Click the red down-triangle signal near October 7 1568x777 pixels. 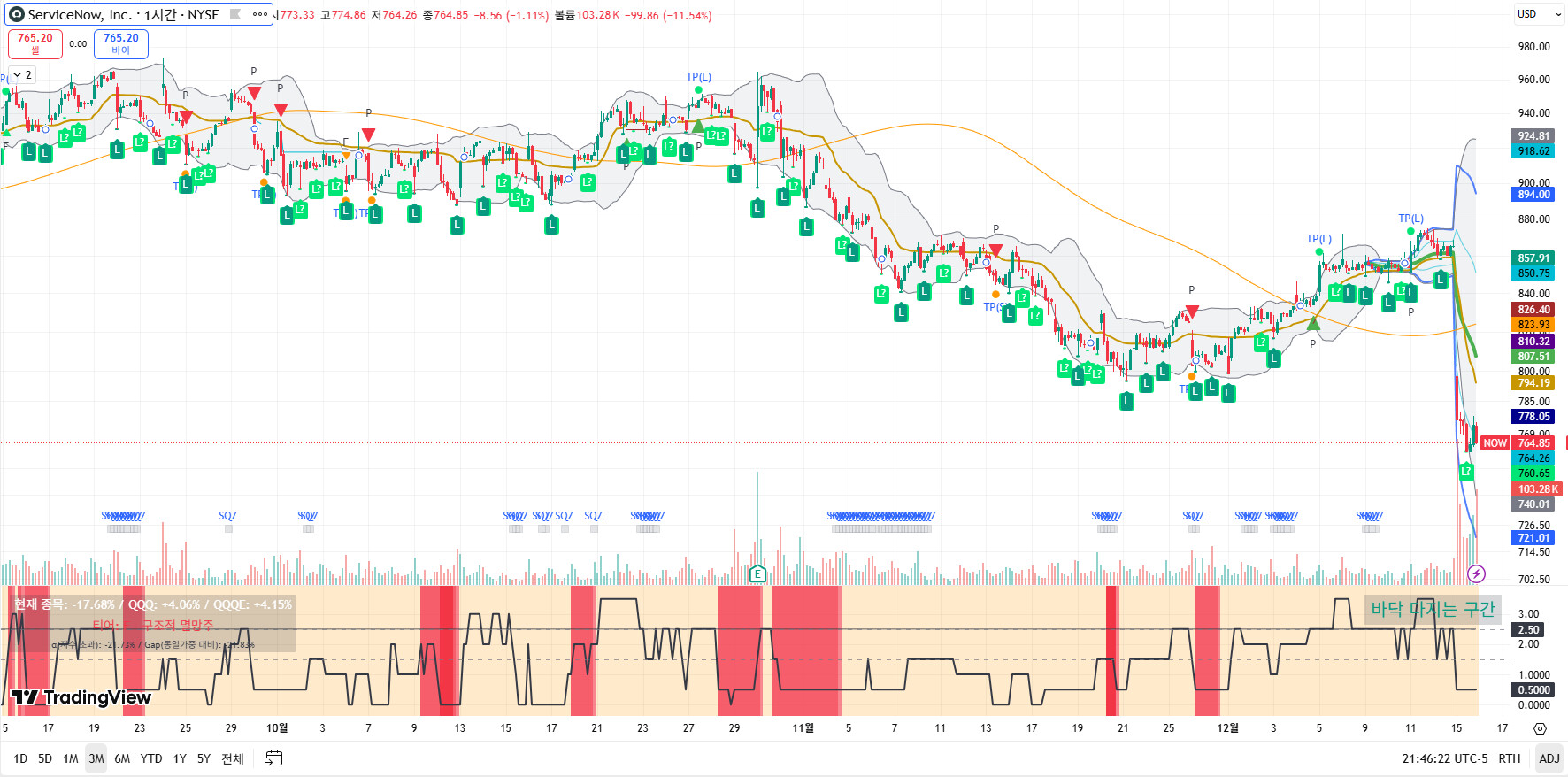click(368, 135)
